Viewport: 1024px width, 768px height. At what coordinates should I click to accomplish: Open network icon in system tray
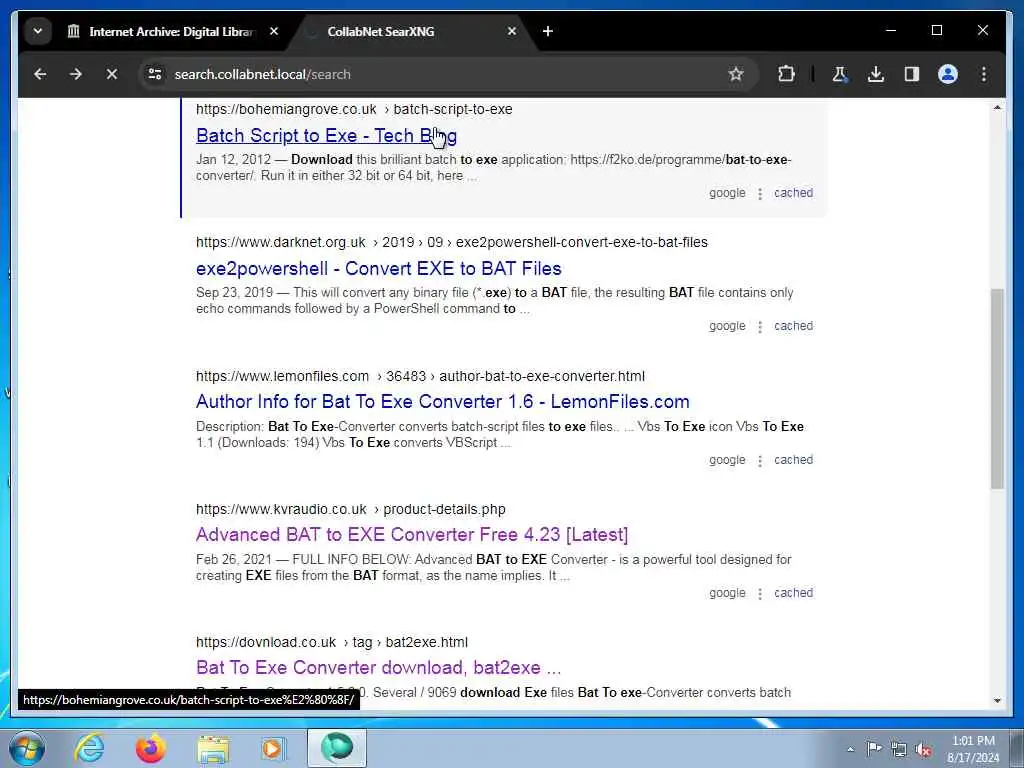pos(899,749)
